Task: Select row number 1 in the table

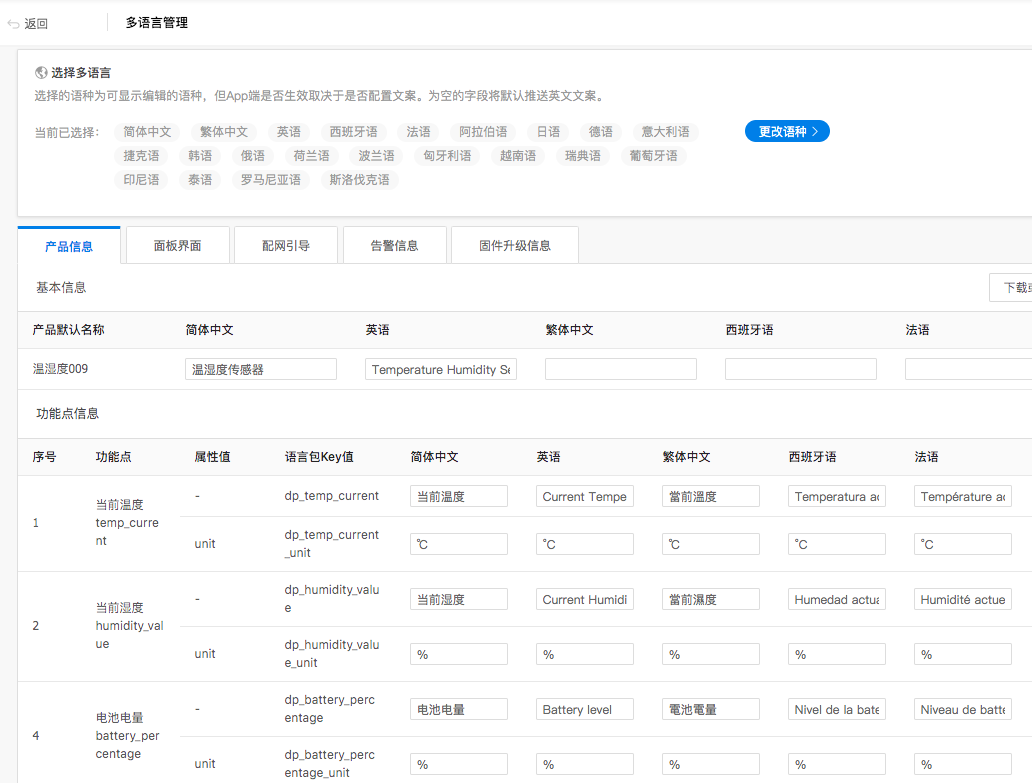Action: click(x=36, y=522)
